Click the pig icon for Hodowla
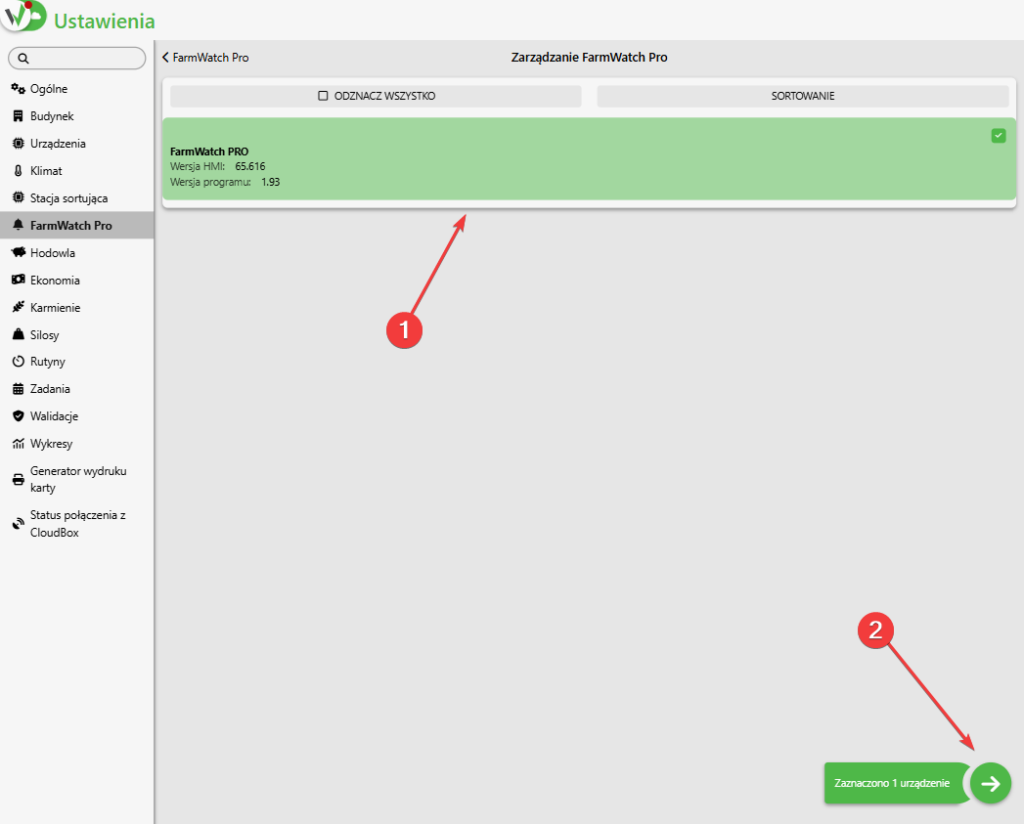 (x=18, y=253)
